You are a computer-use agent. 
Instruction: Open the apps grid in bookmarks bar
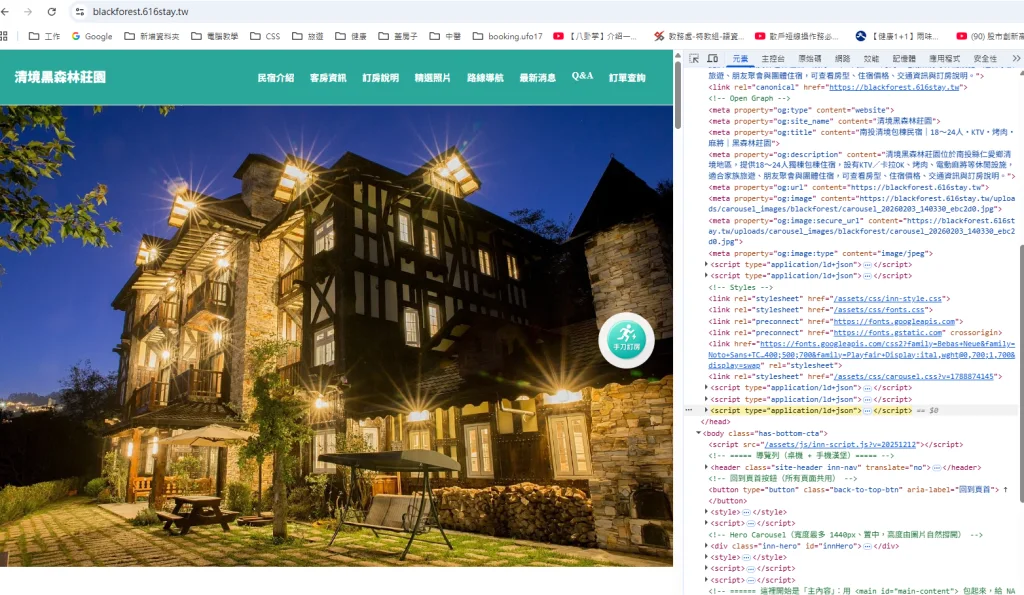click(4, 37)
